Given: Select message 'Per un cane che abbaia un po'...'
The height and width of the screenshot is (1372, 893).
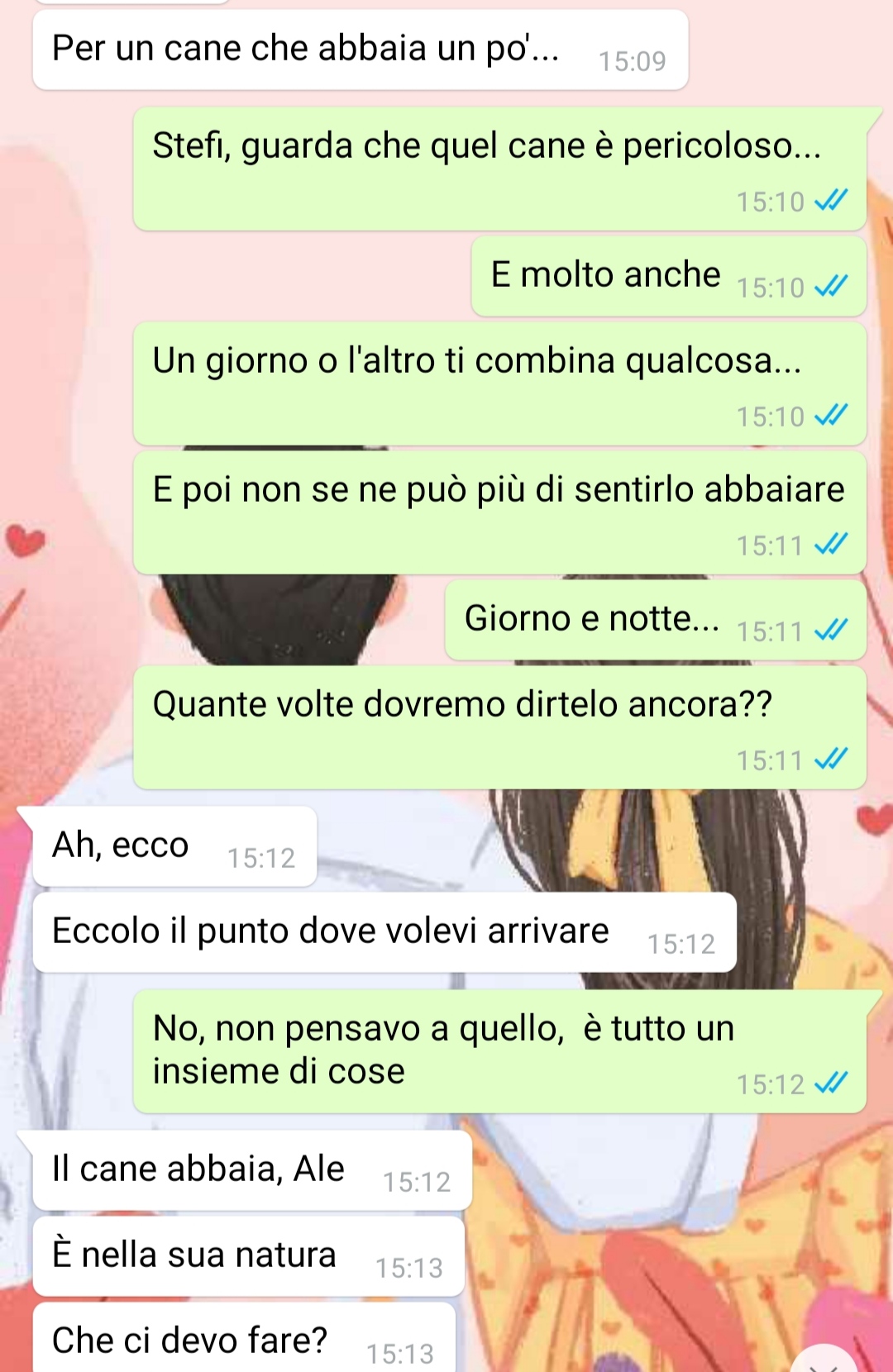Looking at the screenshot, I should click(x=361, y=50).
